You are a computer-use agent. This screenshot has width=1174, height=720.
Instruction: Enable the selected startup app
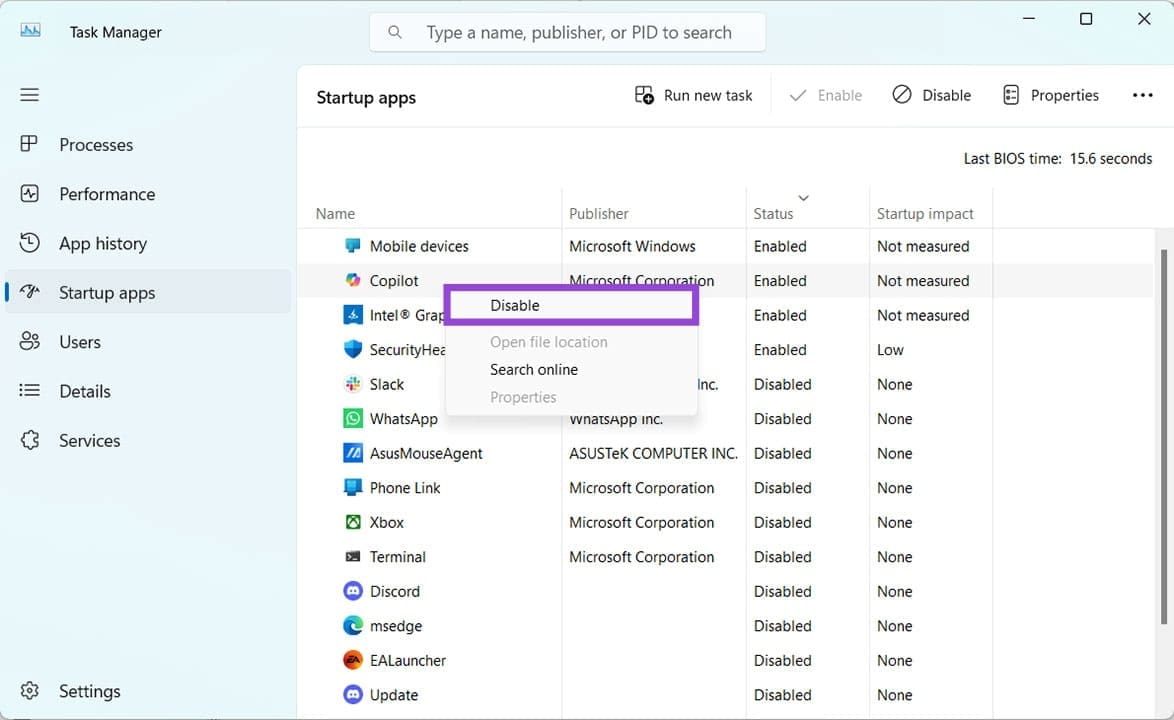click(825, 94)
